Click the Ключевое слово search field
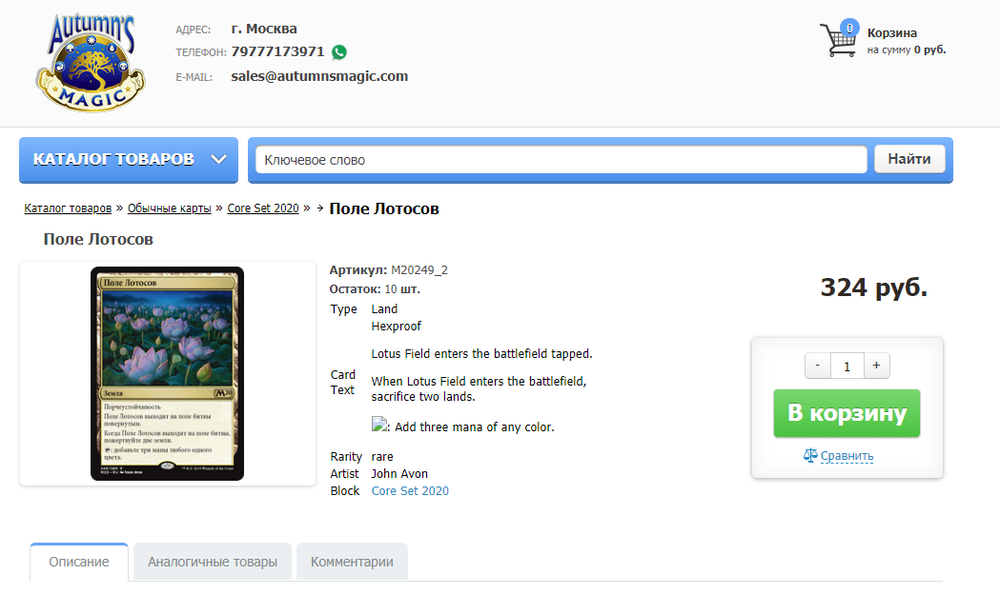Screen dimensions: 1000x595 click(x=560, y=160)
